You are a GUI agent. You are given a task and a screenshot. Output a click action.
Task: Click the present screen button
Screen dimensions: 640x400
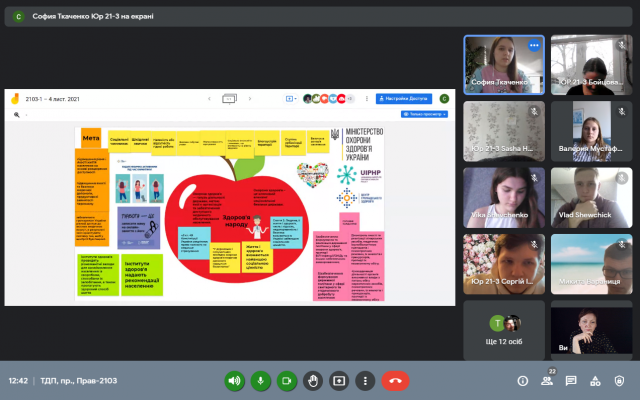tap(339, 381)
